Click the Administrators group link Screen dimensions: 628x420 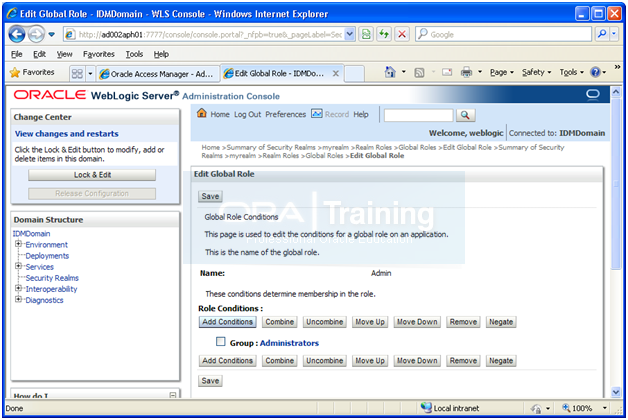coord(289,343)
